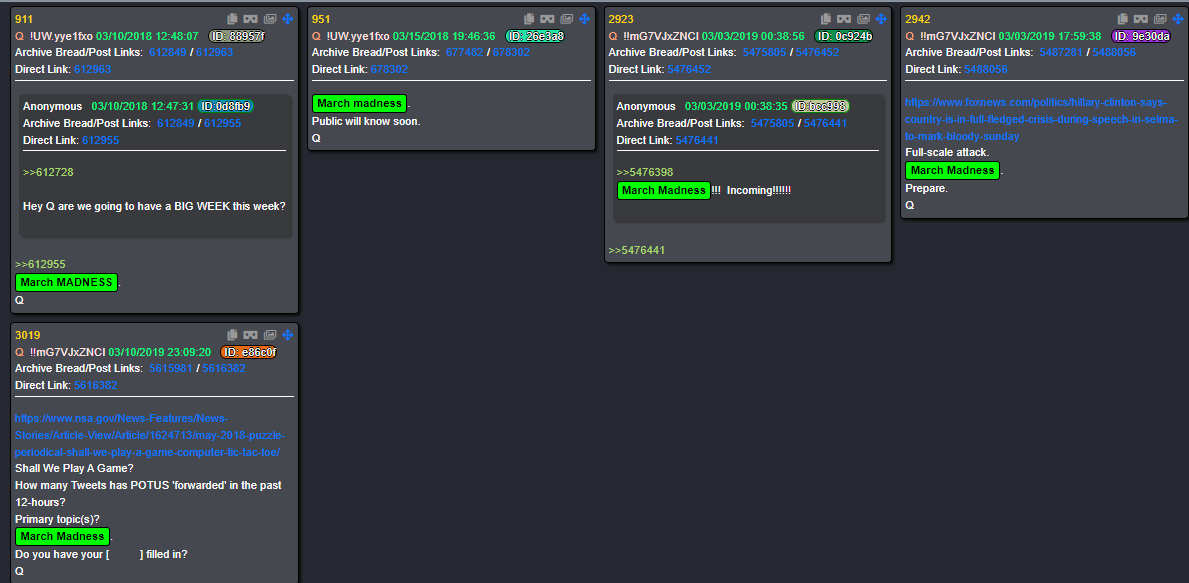This screenshot has width=1189, height=583.
Task: Open the foxnews.com Hillary Clinton article link
Action: coord(1042,120)
